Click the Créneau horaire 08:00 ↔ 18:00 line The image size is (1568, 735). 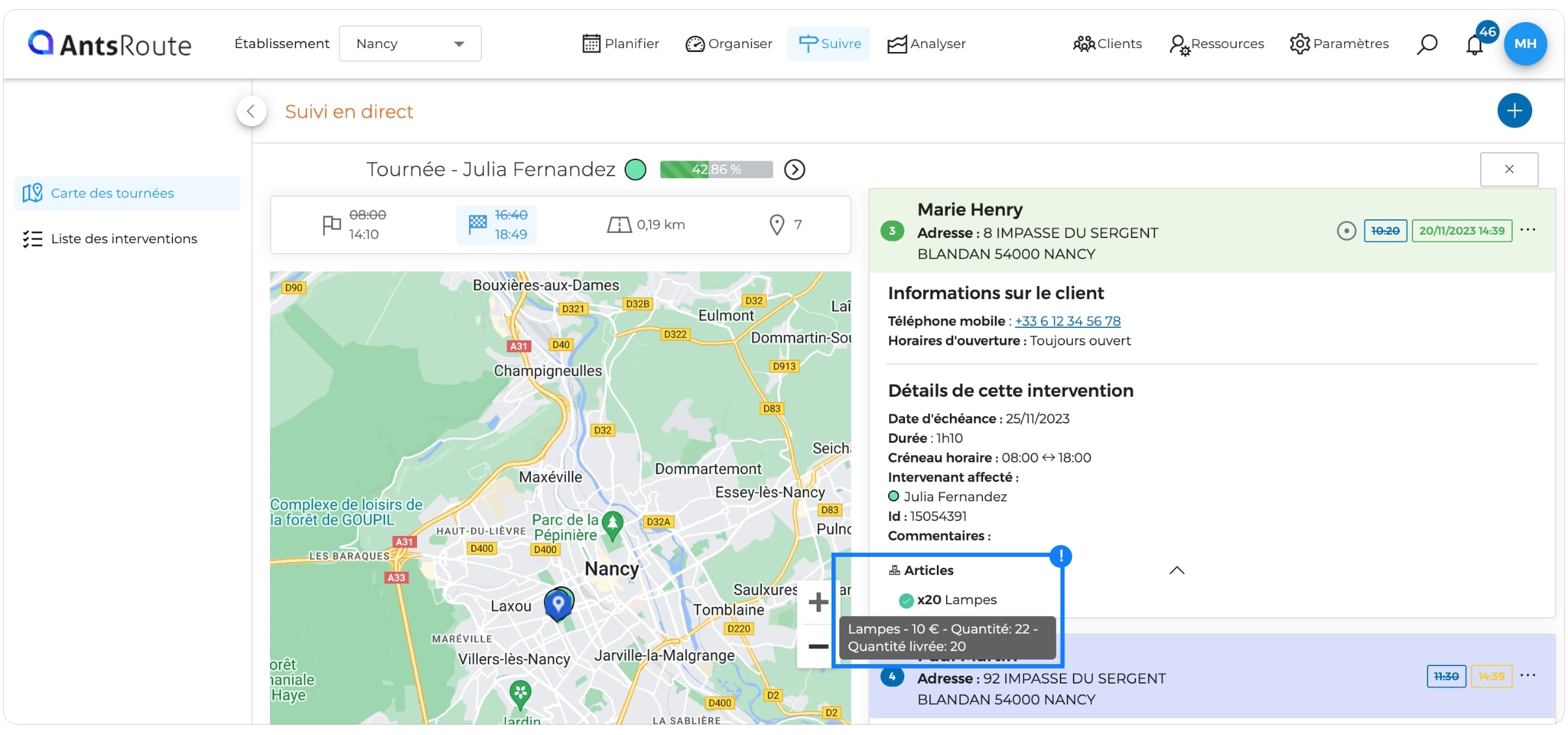click(990, 458)
